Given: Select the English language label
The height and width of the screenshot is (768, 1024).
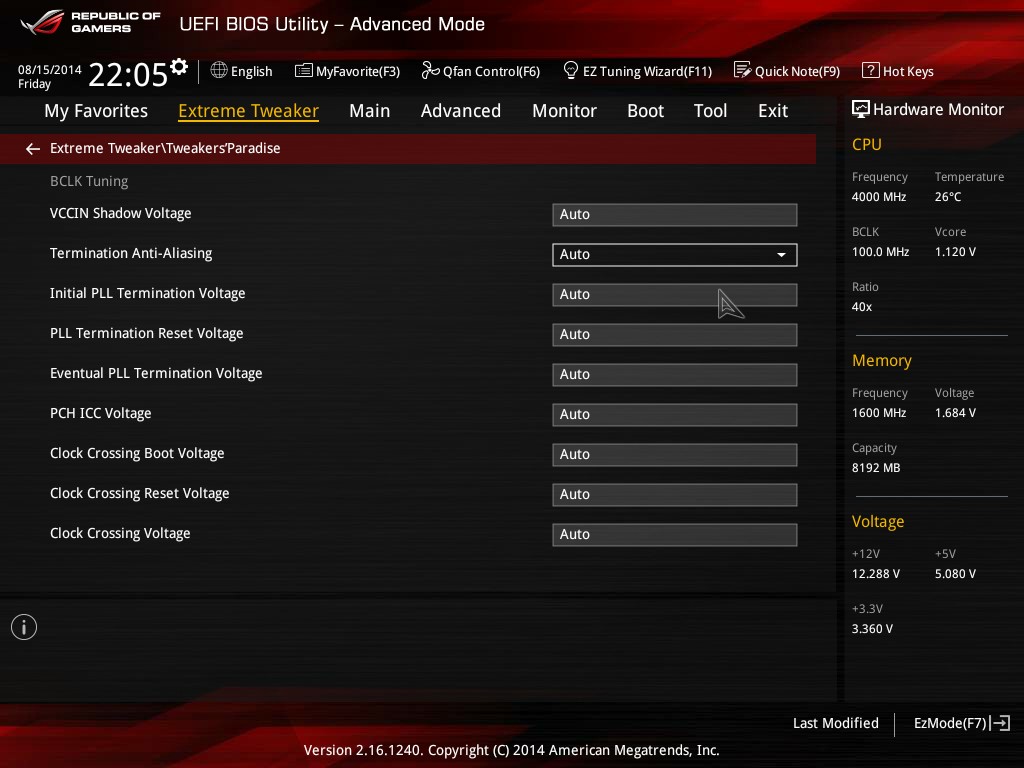Looking at the screenshot, I should [x=251, y=71].
